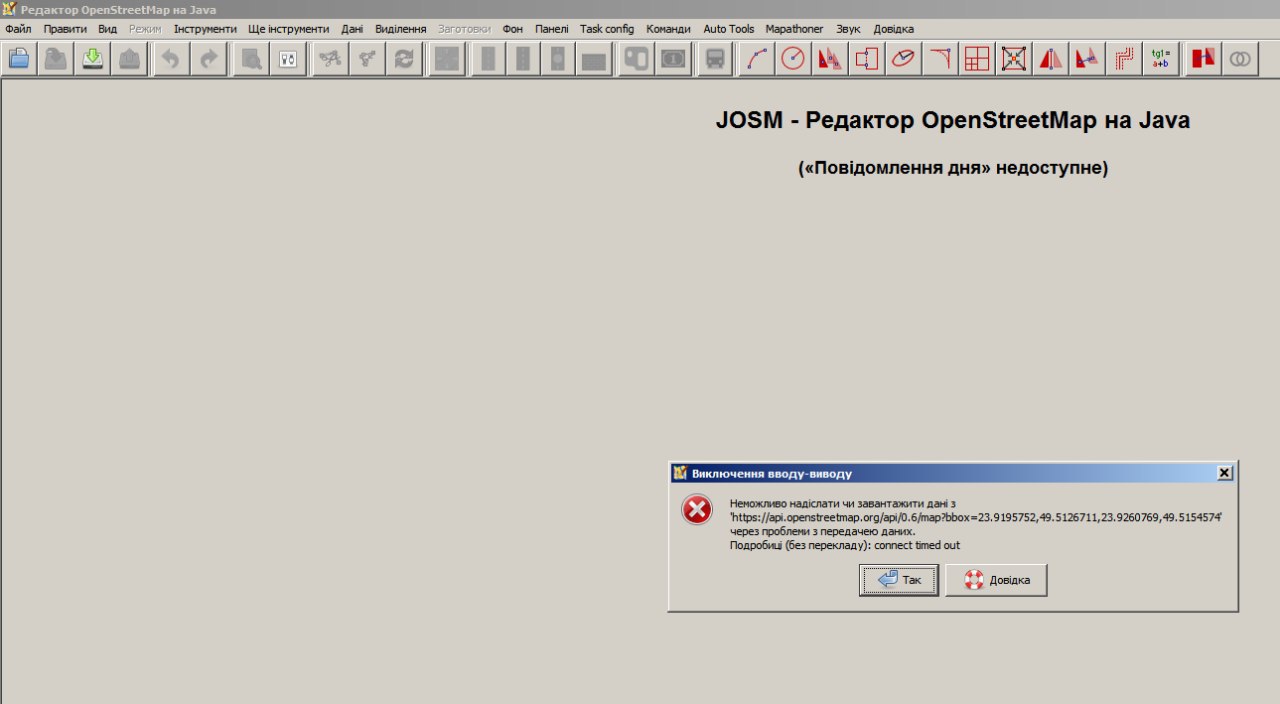
Task: Select the red circle with radius tool
Action: (793, 59)
